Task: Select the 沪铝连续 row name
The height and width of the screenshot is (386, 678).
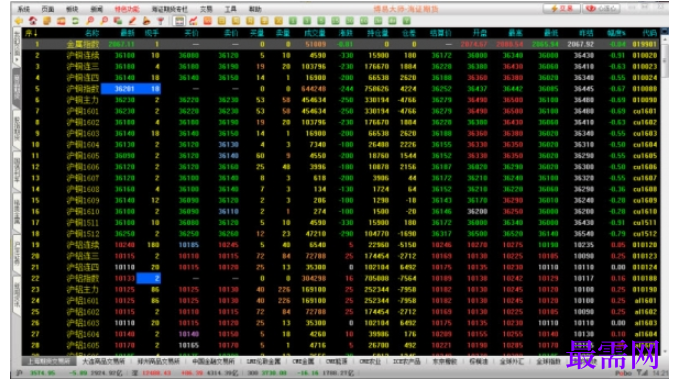Action: 83,245
